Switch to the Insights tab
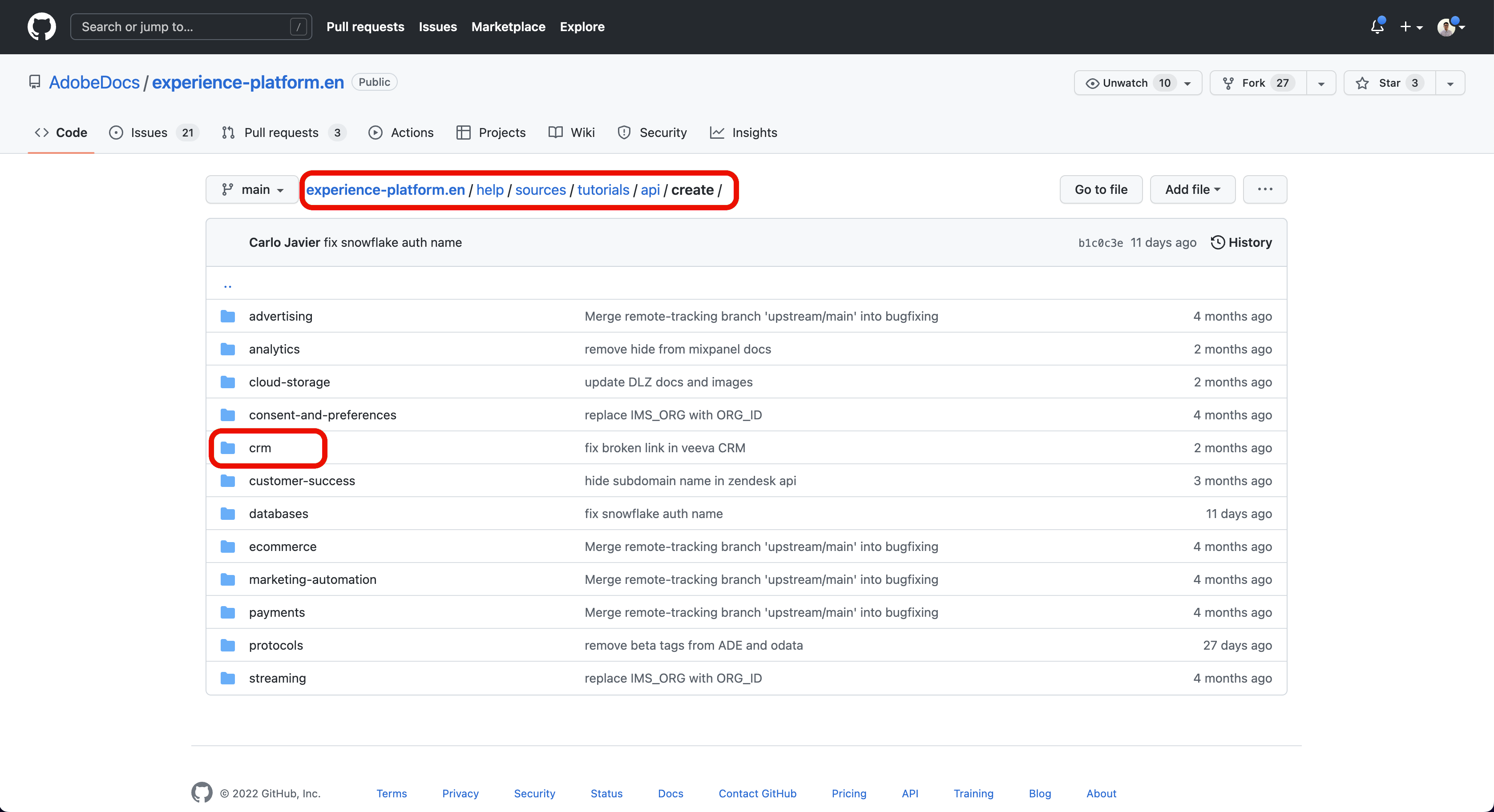The width and height of the screenshot is (1494, 812). (x=743, y=133)
